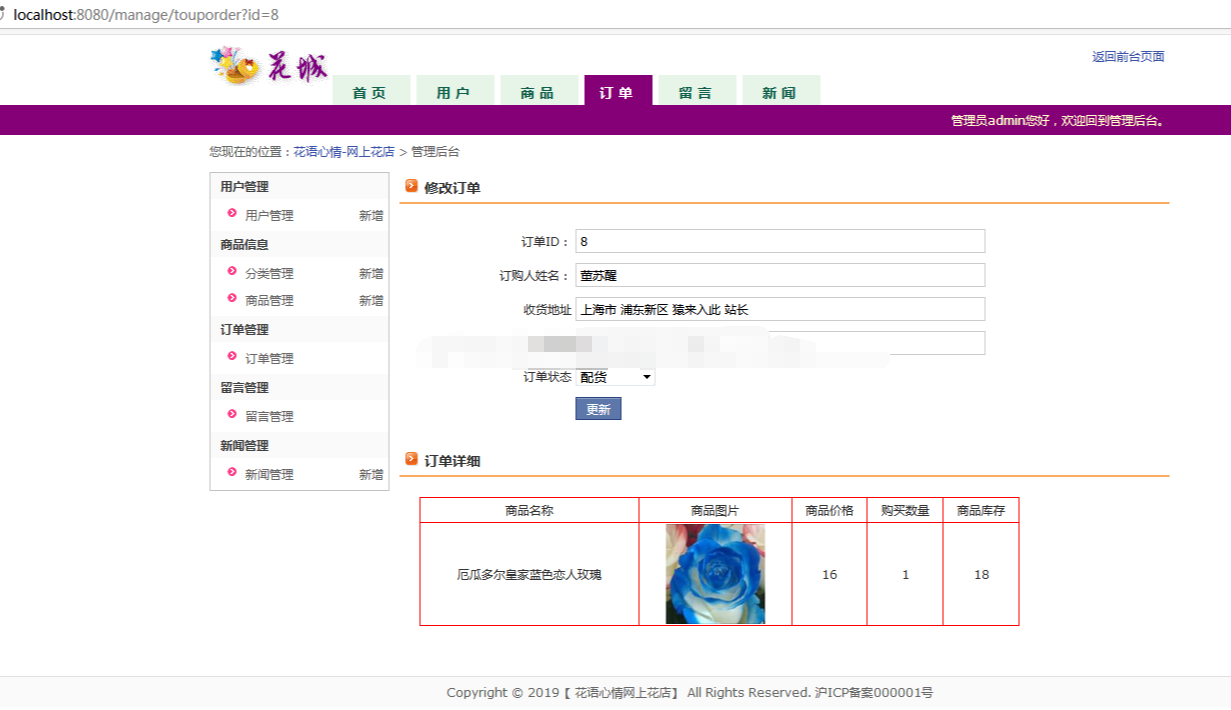Viewport: 1231px width, 710px height.
Task: Open 分类管理 in sidebar
Action: [269, 273]
